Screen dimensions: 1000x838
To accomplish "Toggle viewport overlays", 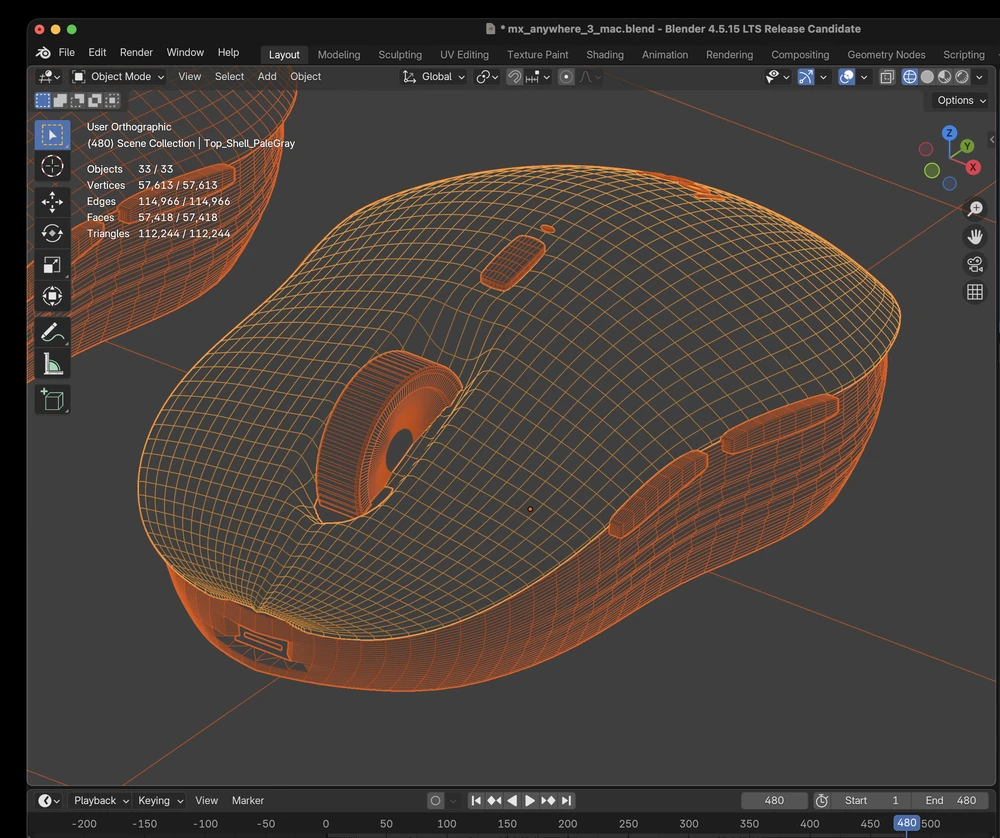I will pyautogui.click(x=846, y=77).
